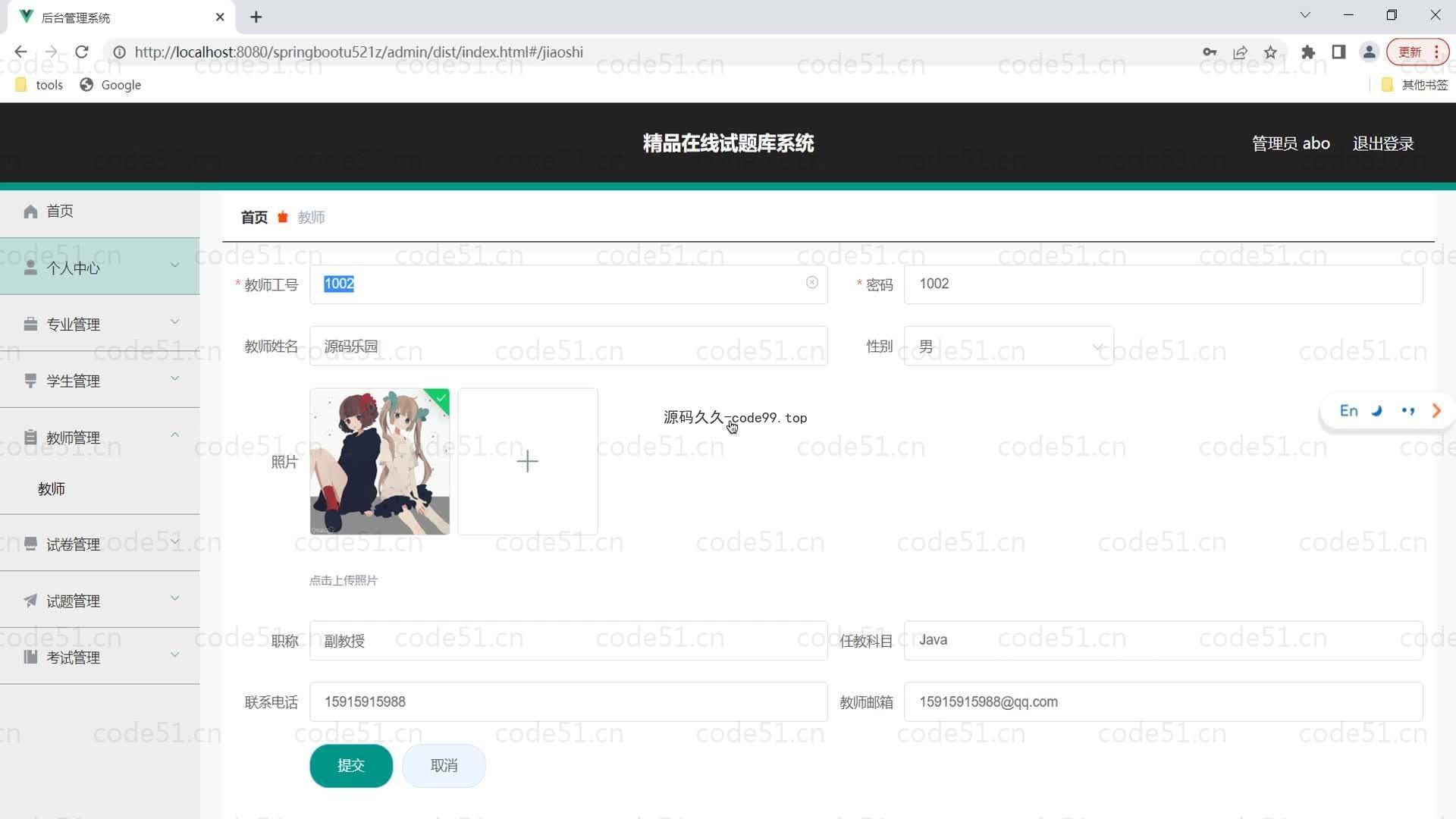Close the 后台管理系统 tab

[x=220, y=17]
